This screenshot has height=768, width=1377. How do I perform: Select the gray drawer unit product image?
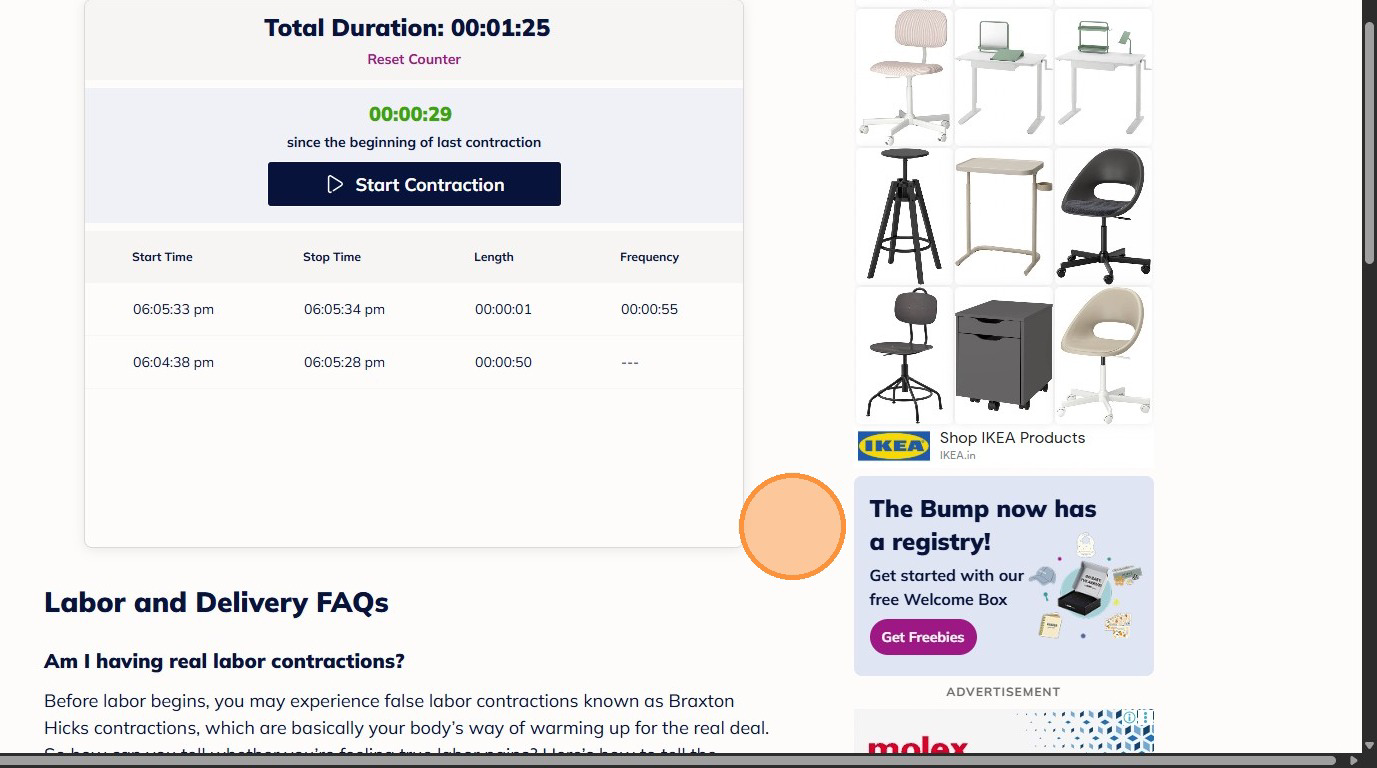pyautogui.click(x=1003, y=355)
